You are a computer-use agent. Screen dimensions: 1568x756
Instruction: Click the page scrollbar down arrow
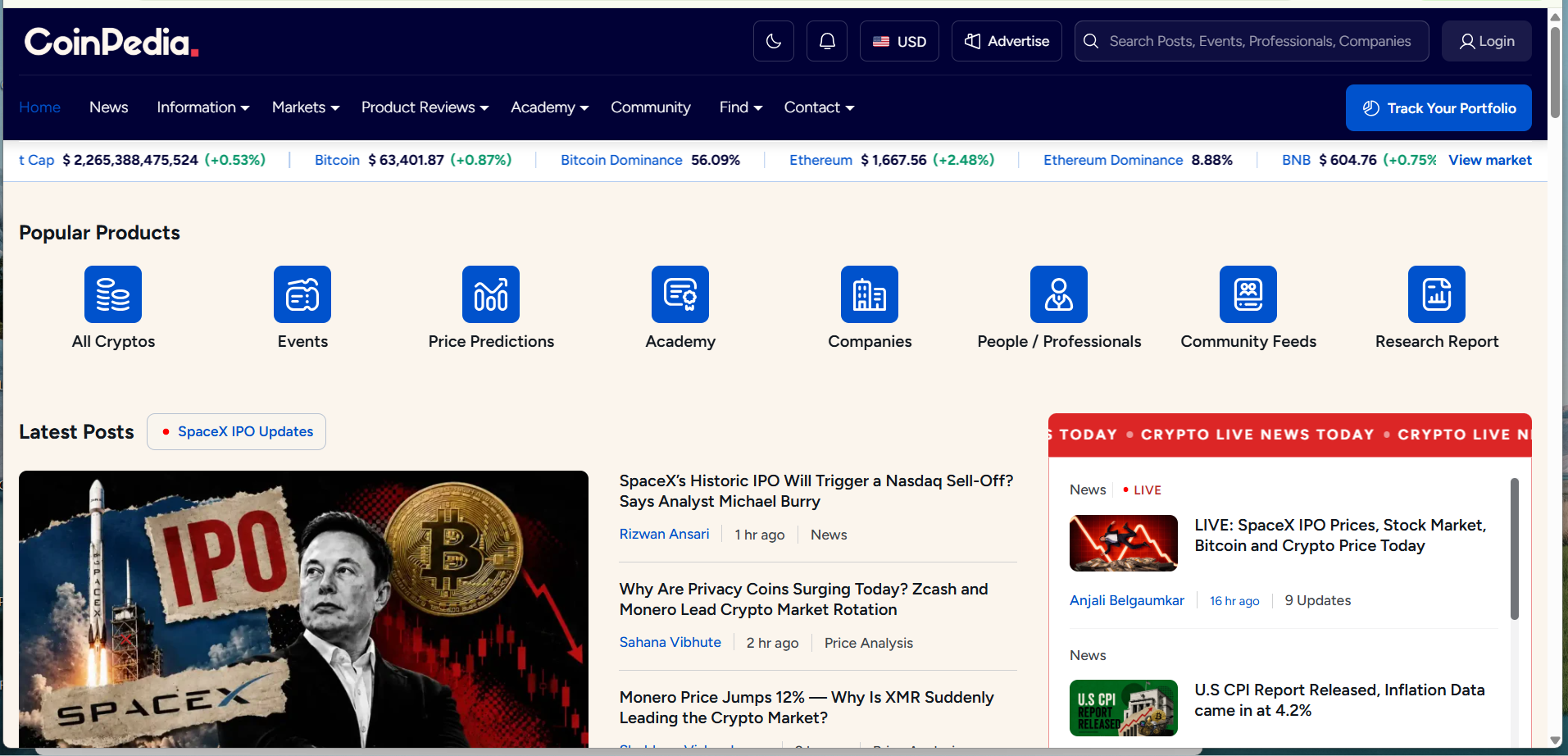1555,740
